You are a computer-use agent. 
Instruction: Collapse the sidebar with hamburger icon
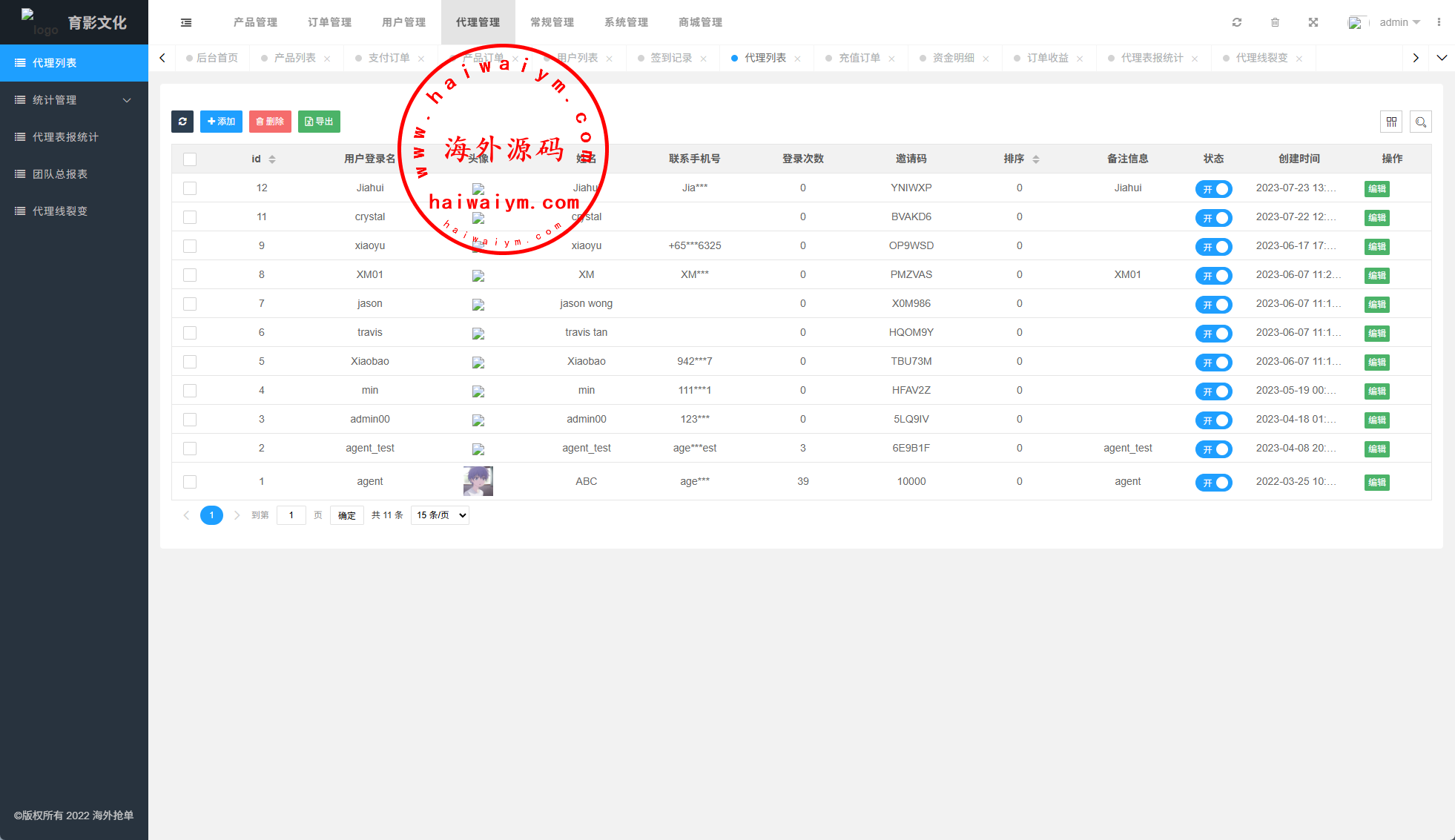click(x=186, y=22)
